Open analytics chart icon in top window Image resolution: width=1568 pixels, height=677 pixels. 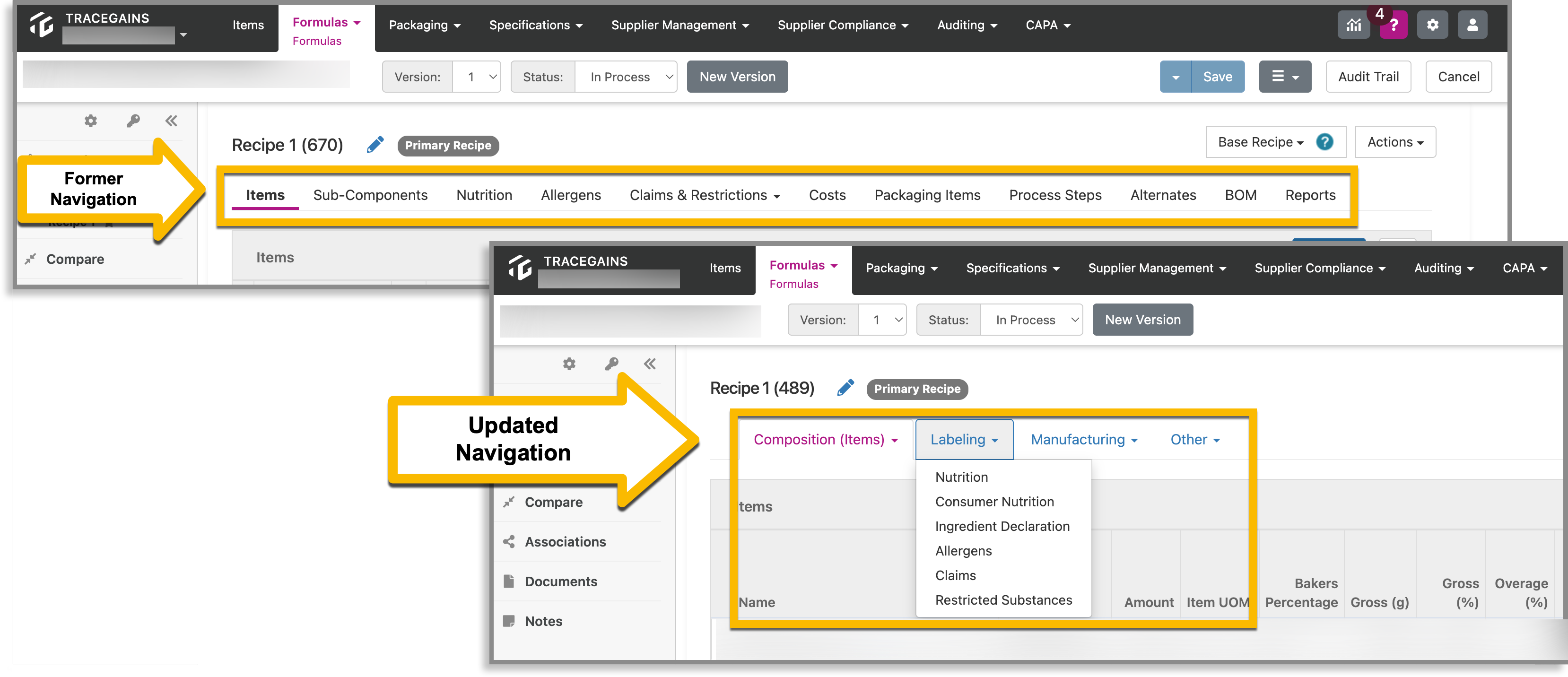pyautogui.click(x=1353, y=25)
